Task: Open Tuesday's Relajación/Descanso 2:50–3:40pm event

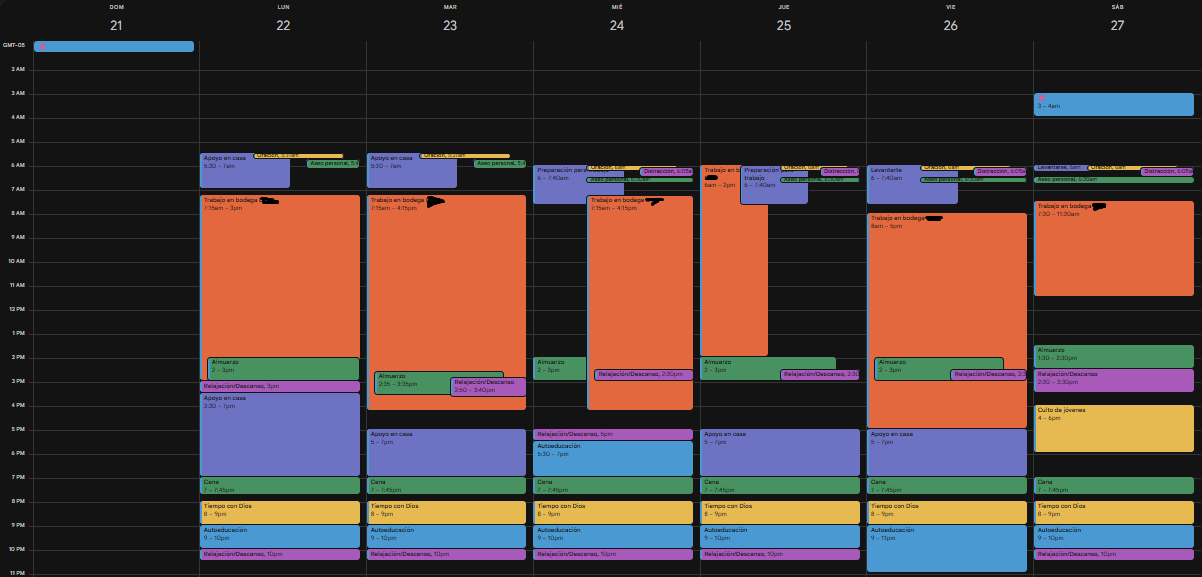Action: point(488,386)
